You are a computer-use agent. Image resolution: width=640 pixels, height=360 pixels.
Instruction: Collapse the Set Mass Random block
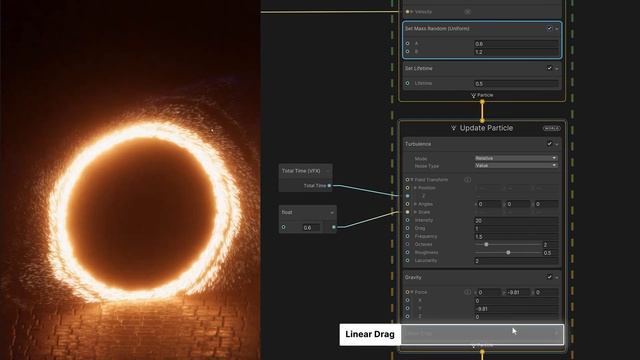(557, 29)
